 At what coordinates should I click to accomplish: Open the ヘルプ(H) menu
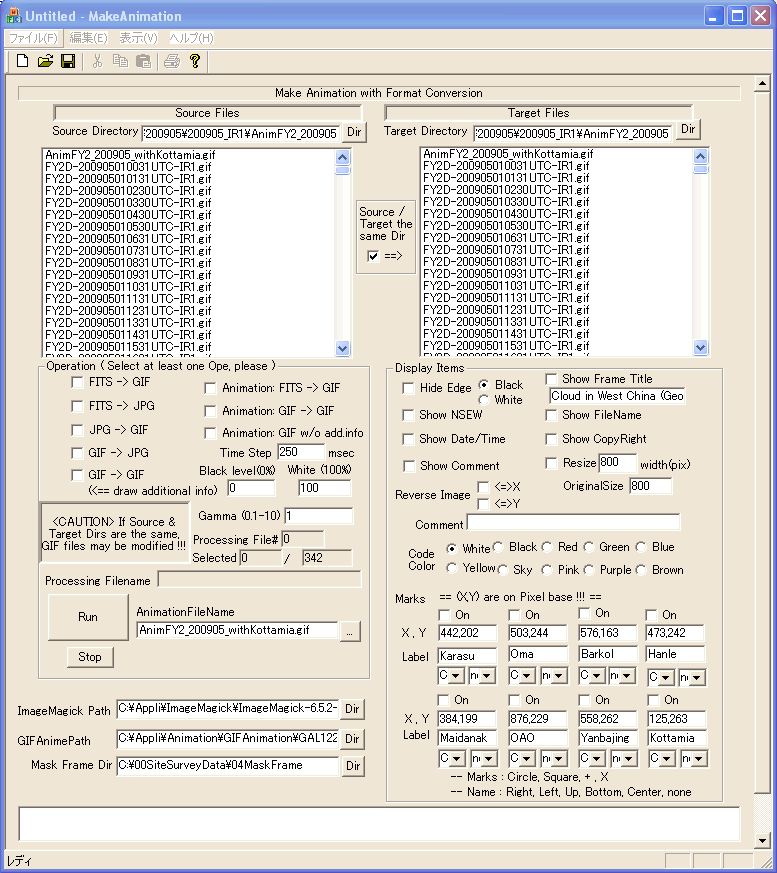pos(191,37)
